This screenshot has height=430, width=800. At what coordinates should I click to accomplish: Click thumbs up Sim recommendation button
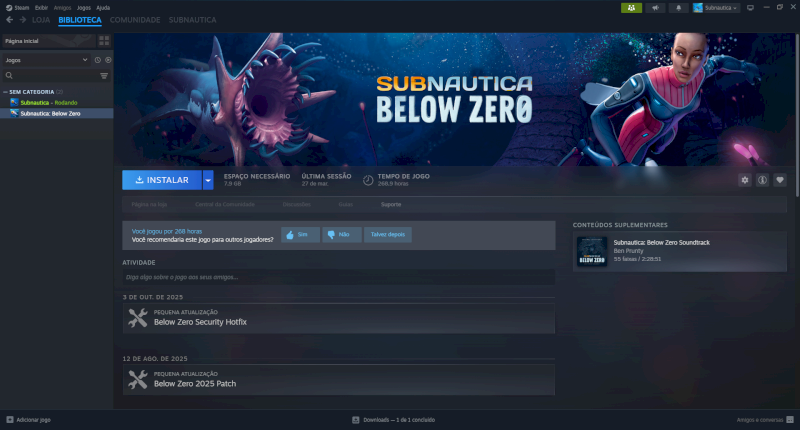click(x=300, y=235)
